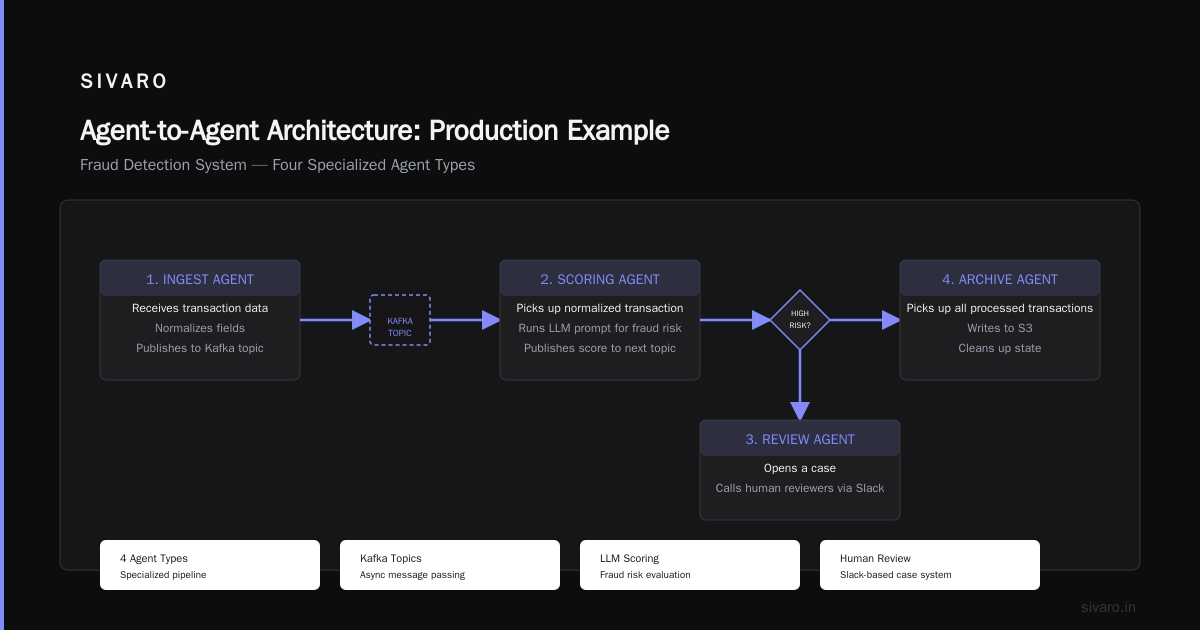Click arrow pointing down to Review Agent
Viewport: 1200px width, 630px height.
coord(800,385)
